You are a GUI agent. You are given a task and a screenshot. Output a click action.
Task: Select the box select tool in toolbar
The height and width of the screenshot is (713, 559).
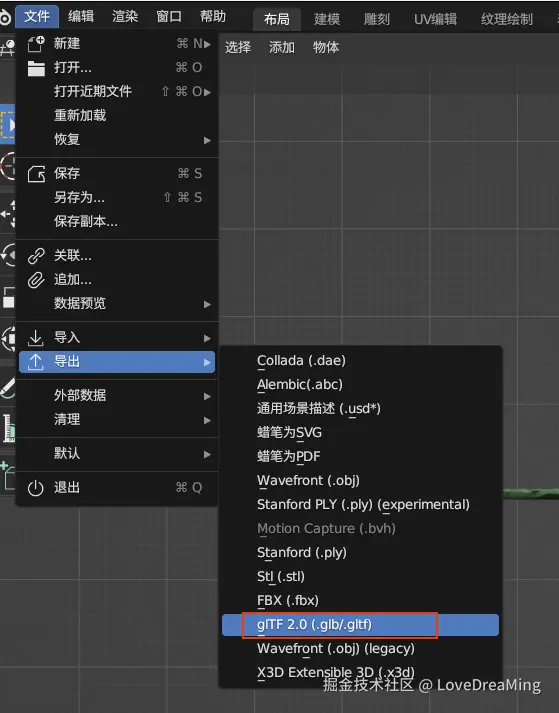tap(7, 124)
